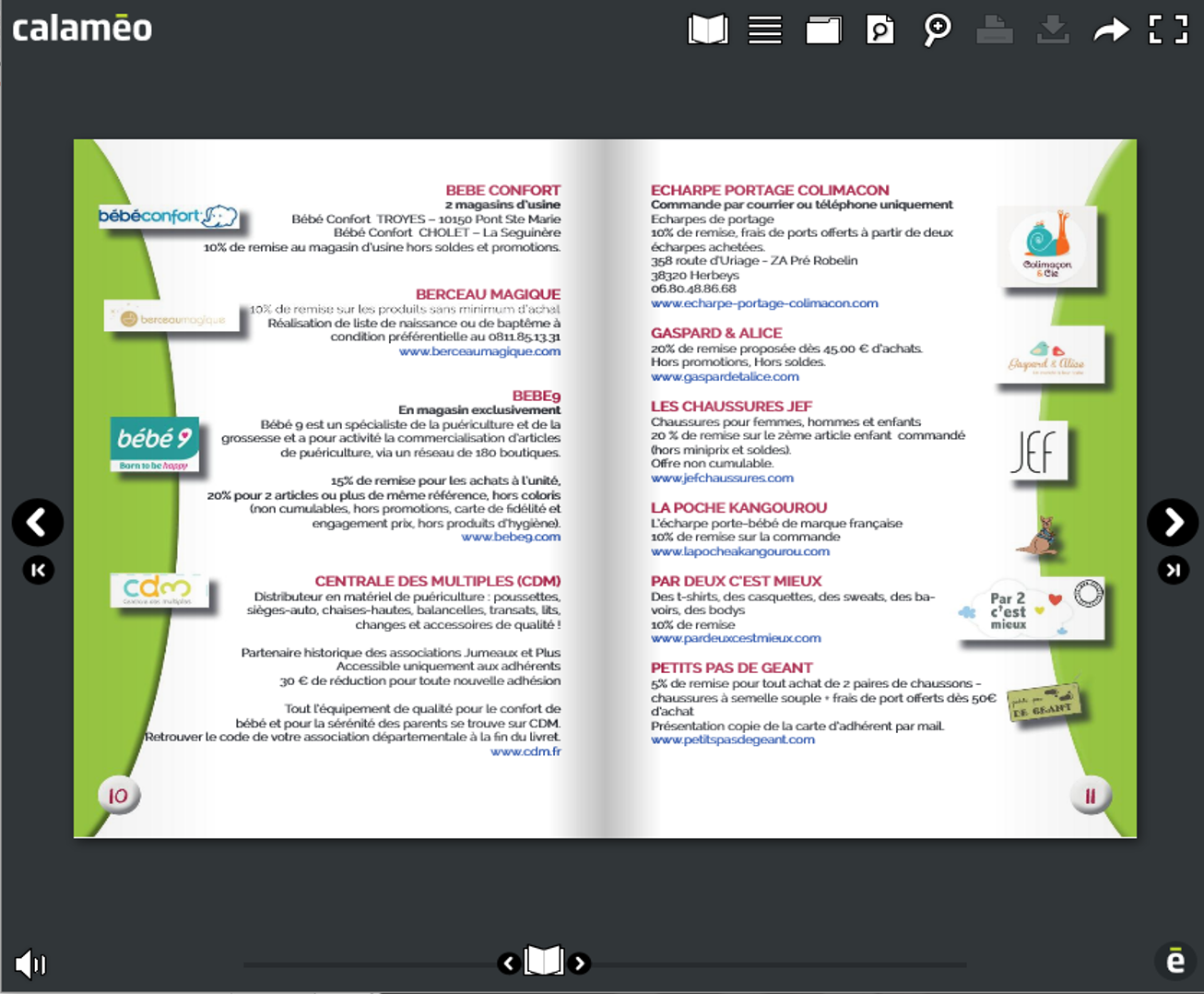Click LA POCHE KANGOUROU heading
1204x994 pixels.
click(x=738, y=507)
